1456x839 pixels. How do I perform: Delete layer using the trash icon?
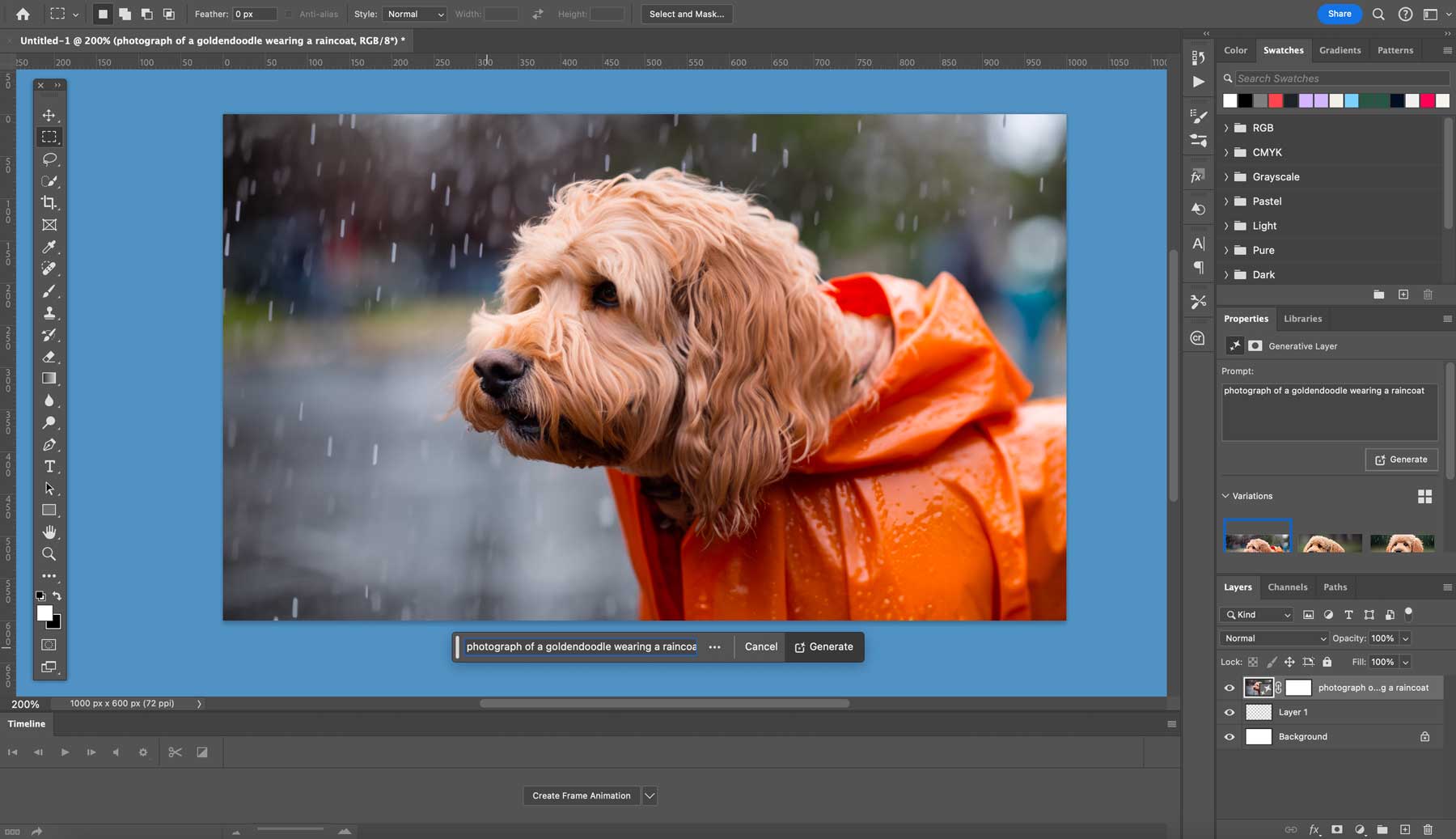tap(1428, 829)
